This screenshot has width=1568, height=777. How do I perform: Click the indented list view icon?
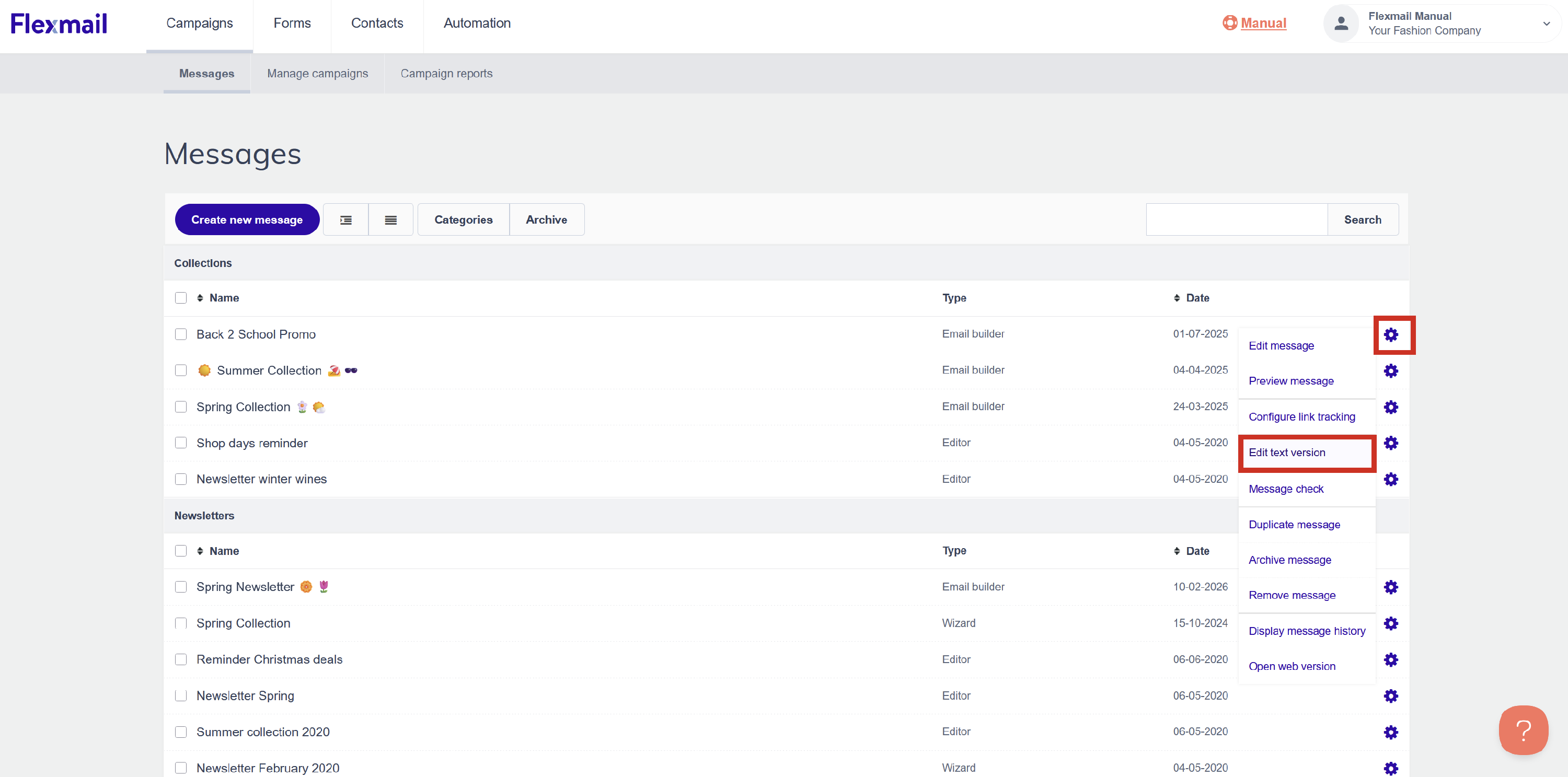tap(345, 219)
